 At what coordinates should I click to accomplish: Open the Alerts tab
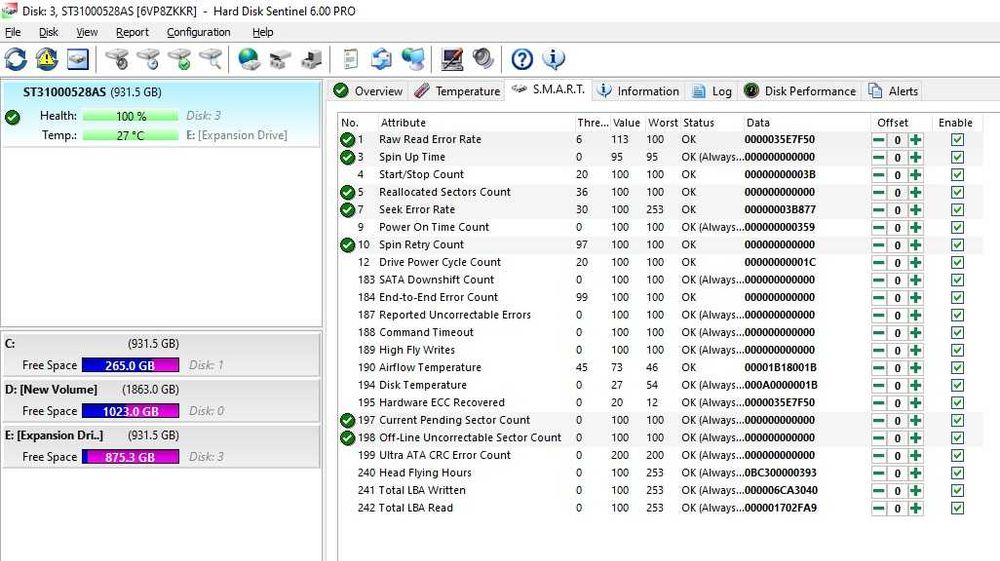click(893, 91)
